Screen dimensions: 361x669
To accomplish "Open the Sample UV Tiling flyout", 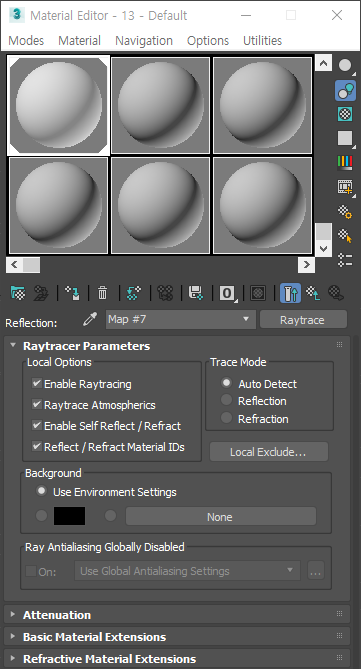I will tap(345, 138).
